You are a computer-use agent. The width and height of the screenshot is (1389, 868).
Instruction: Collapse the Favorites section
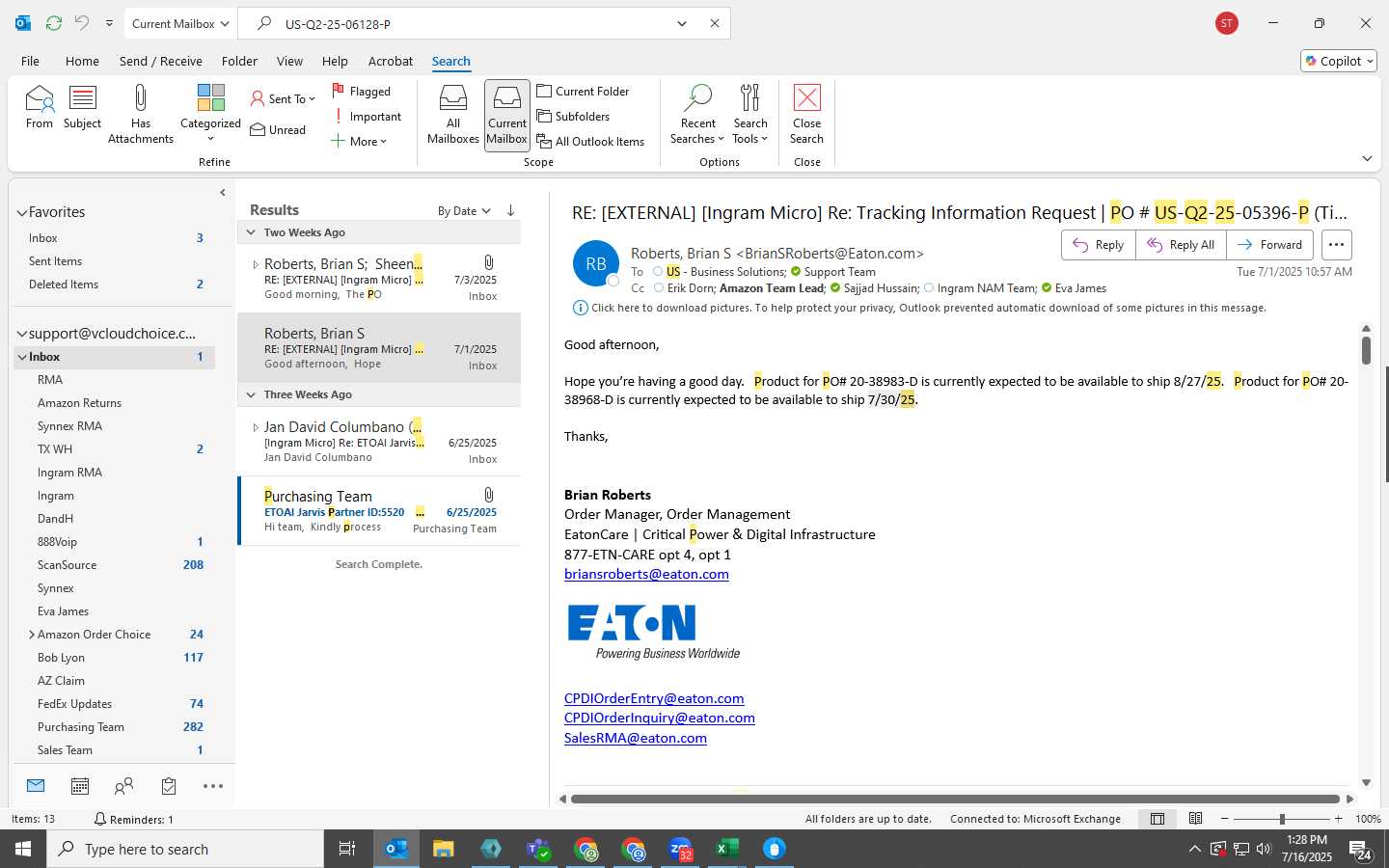(x=21, y=212)
